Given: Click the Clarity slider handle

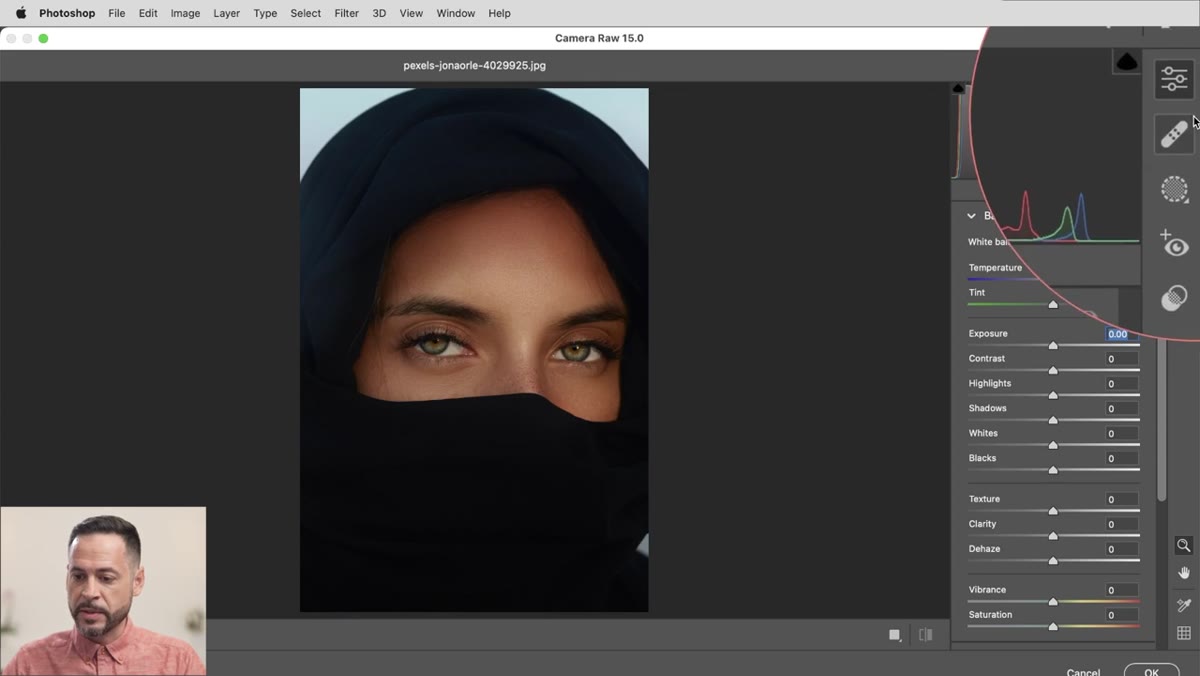Looking at the screenshot, I should pyautogui.click(x=1053, y=536).
